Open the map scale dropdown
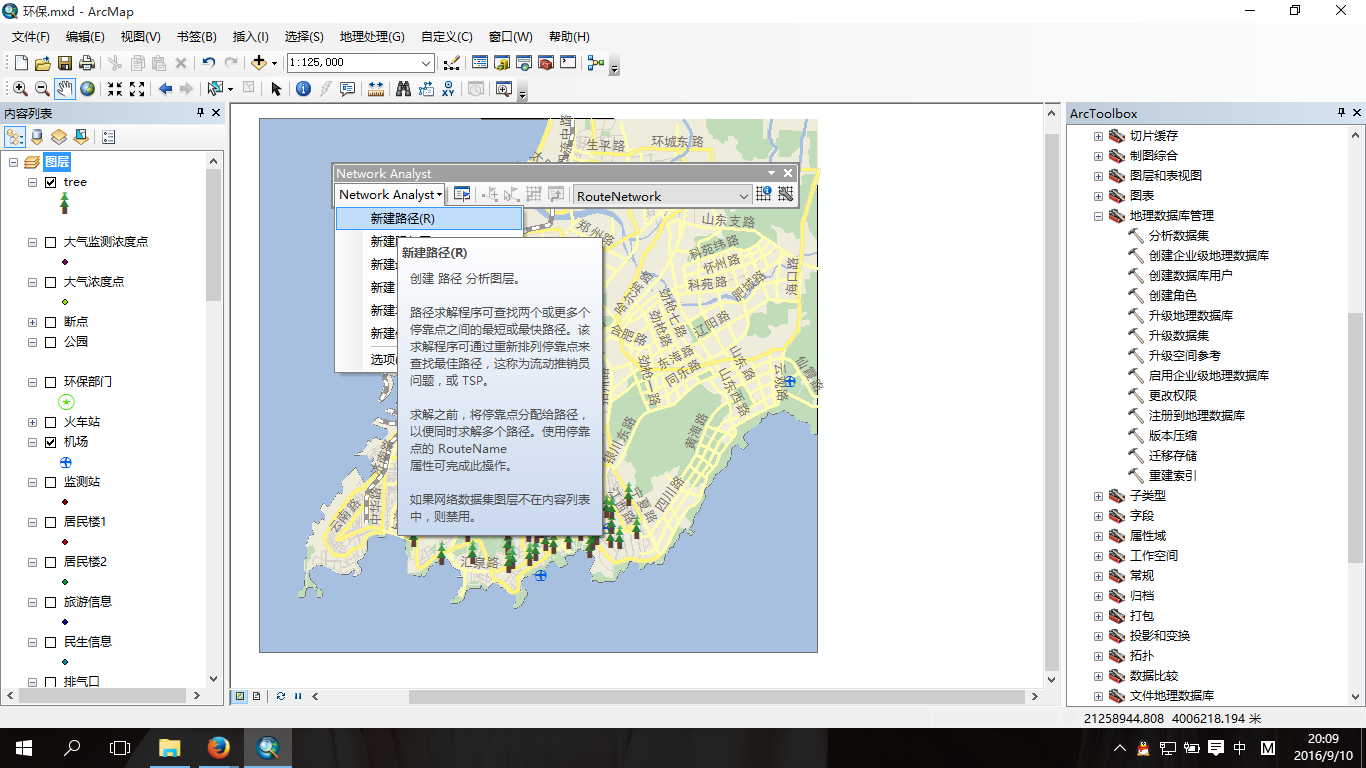The width and height of the screenshot is (1366, 768). [427, 62]
